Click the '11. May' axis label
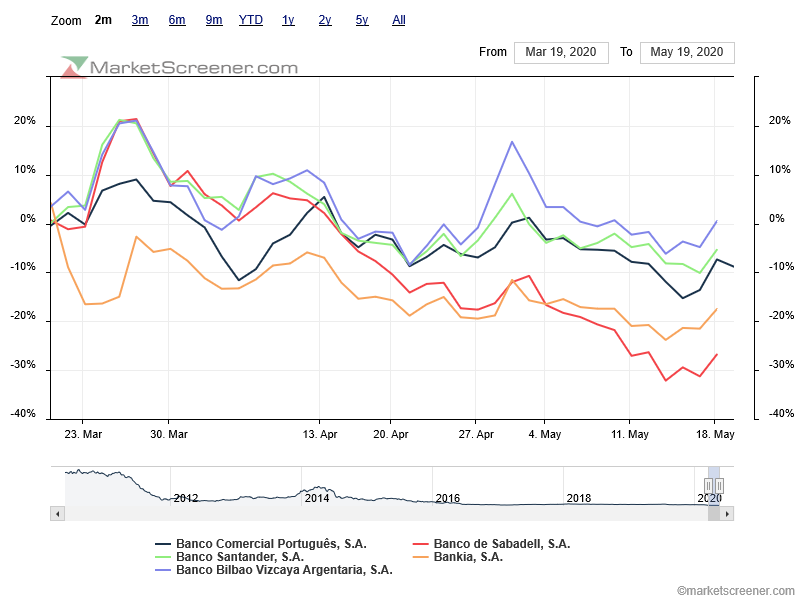 coord(630,434)
